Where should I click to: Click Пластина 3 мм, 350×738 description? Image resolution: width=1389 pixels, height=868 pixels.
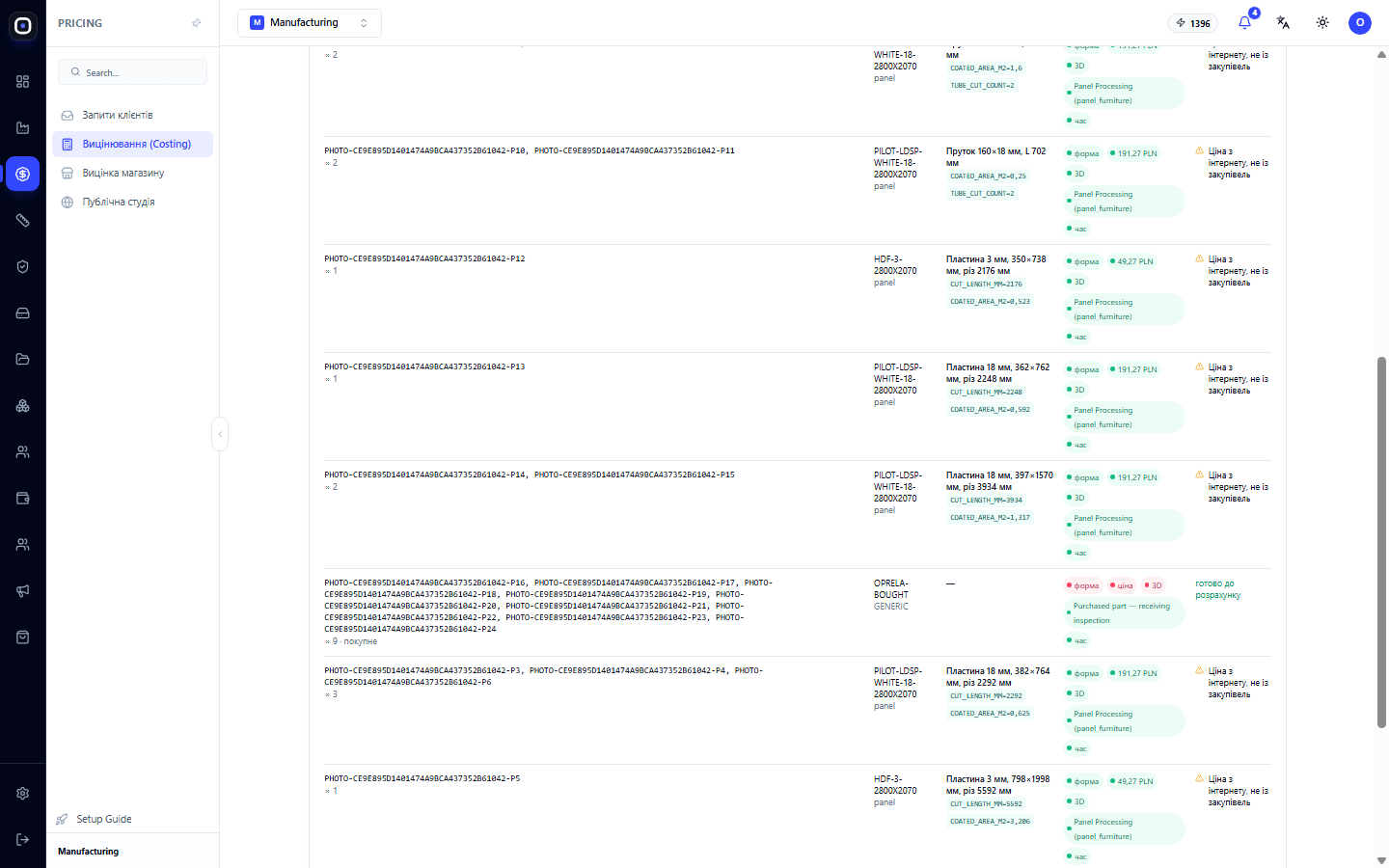pos(996,265)
